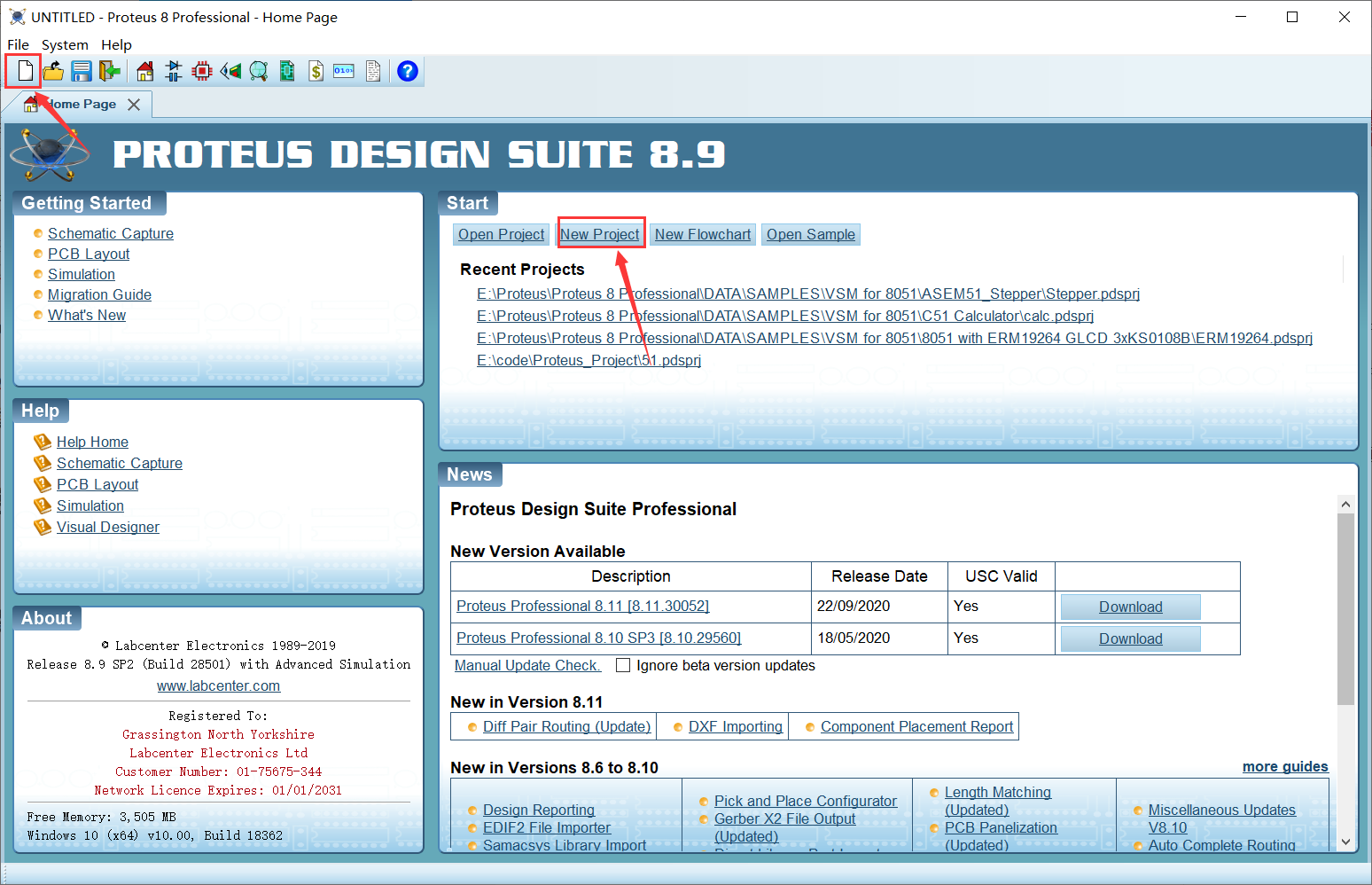1372x885 pixels.
Task: Toggle Ignore beta version updates checkbox
Action: [x=623, y=665]
